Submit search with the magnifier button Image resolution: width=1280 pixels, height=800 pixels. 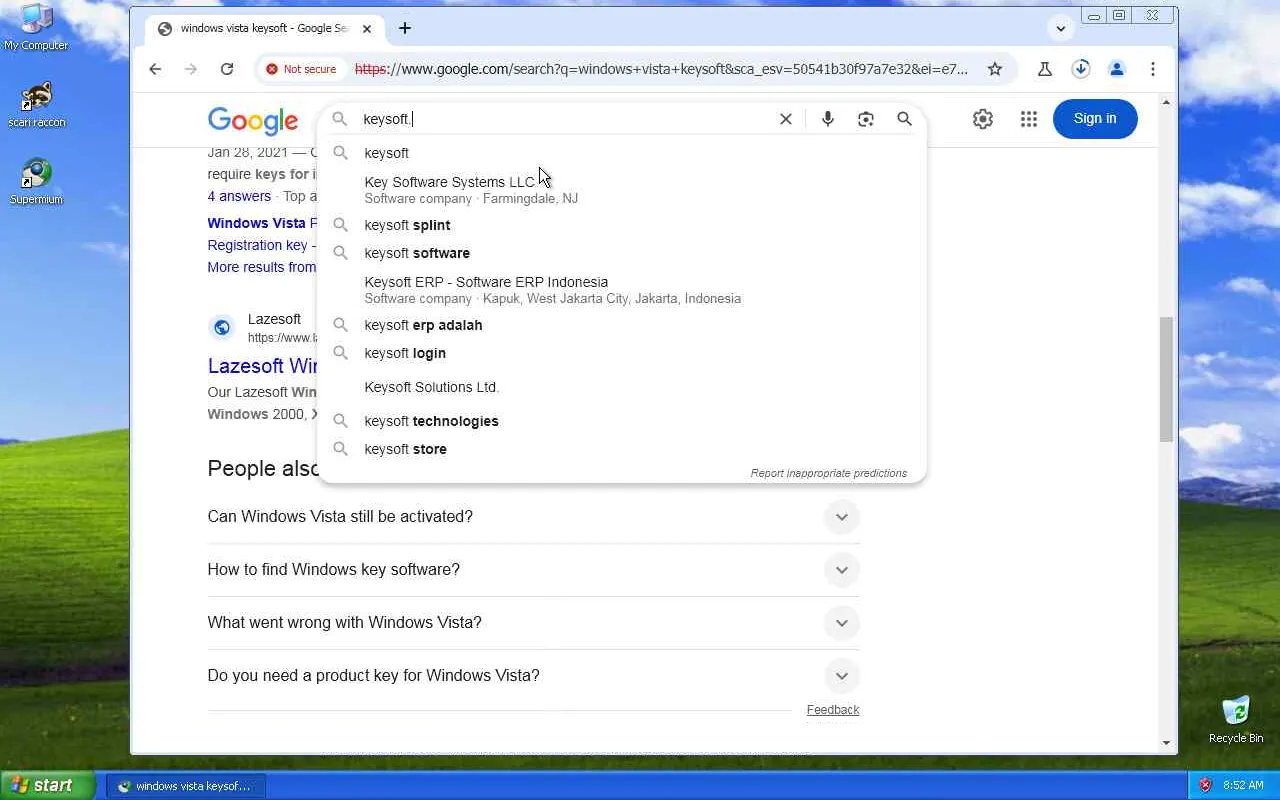(904, 119)
